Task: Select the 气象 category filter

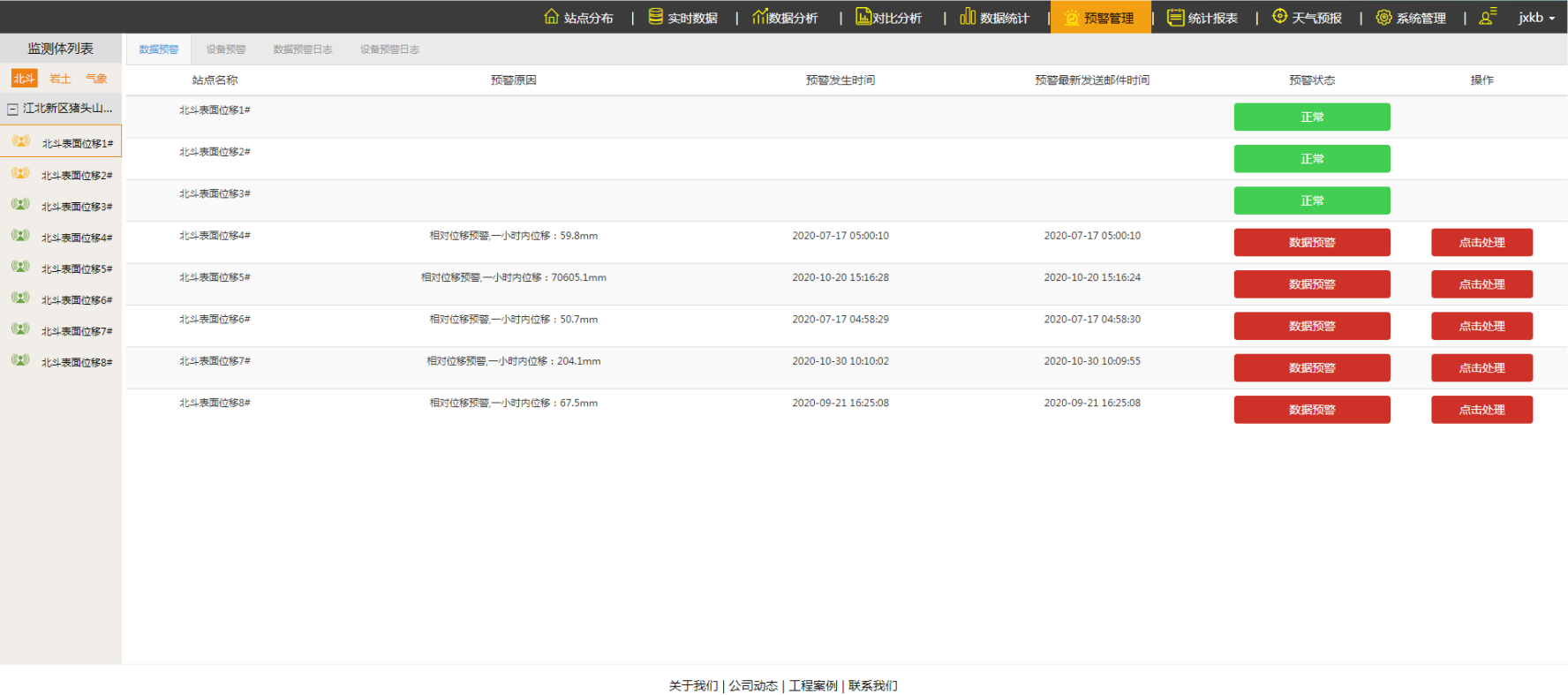Action: tap(96, 79)
